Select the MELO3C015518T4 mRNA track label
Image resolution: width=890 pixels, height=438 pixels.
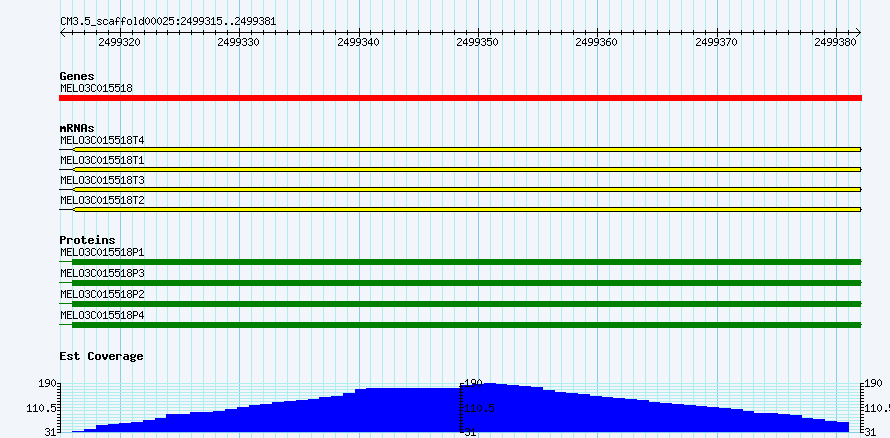[x=102, y=140]
